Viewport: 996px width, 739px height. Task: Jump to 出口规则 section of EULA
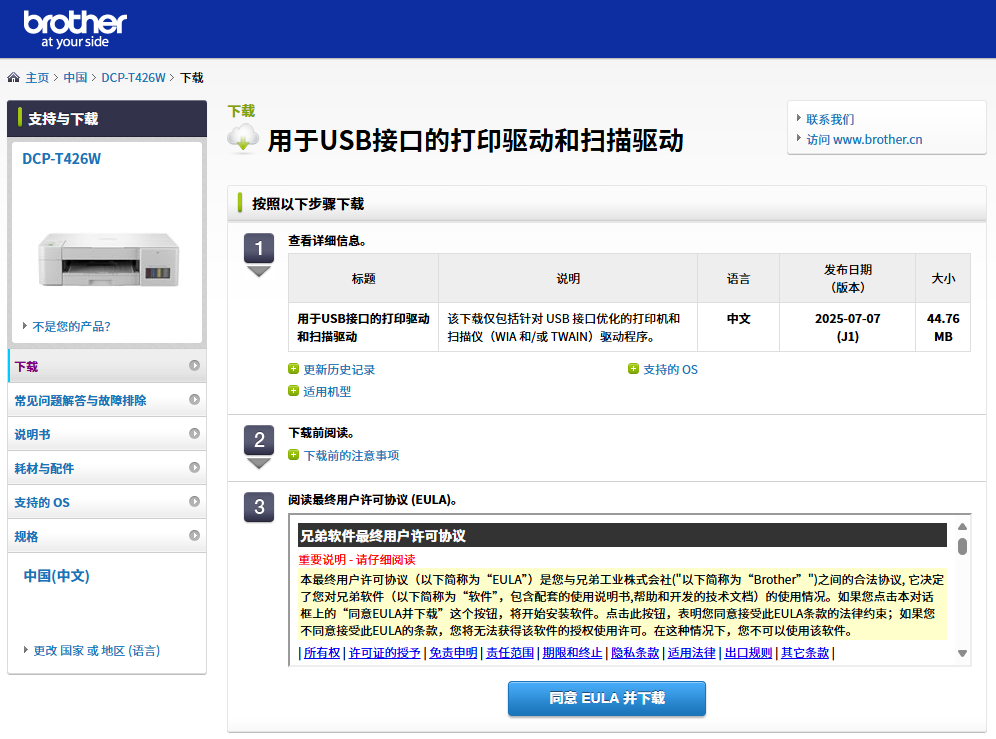[748, 653]
